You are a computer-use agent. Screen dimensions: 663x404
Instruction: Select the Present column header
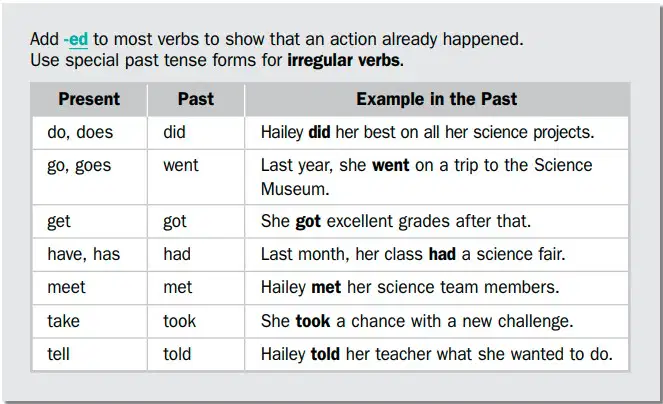tap(89, 99)
